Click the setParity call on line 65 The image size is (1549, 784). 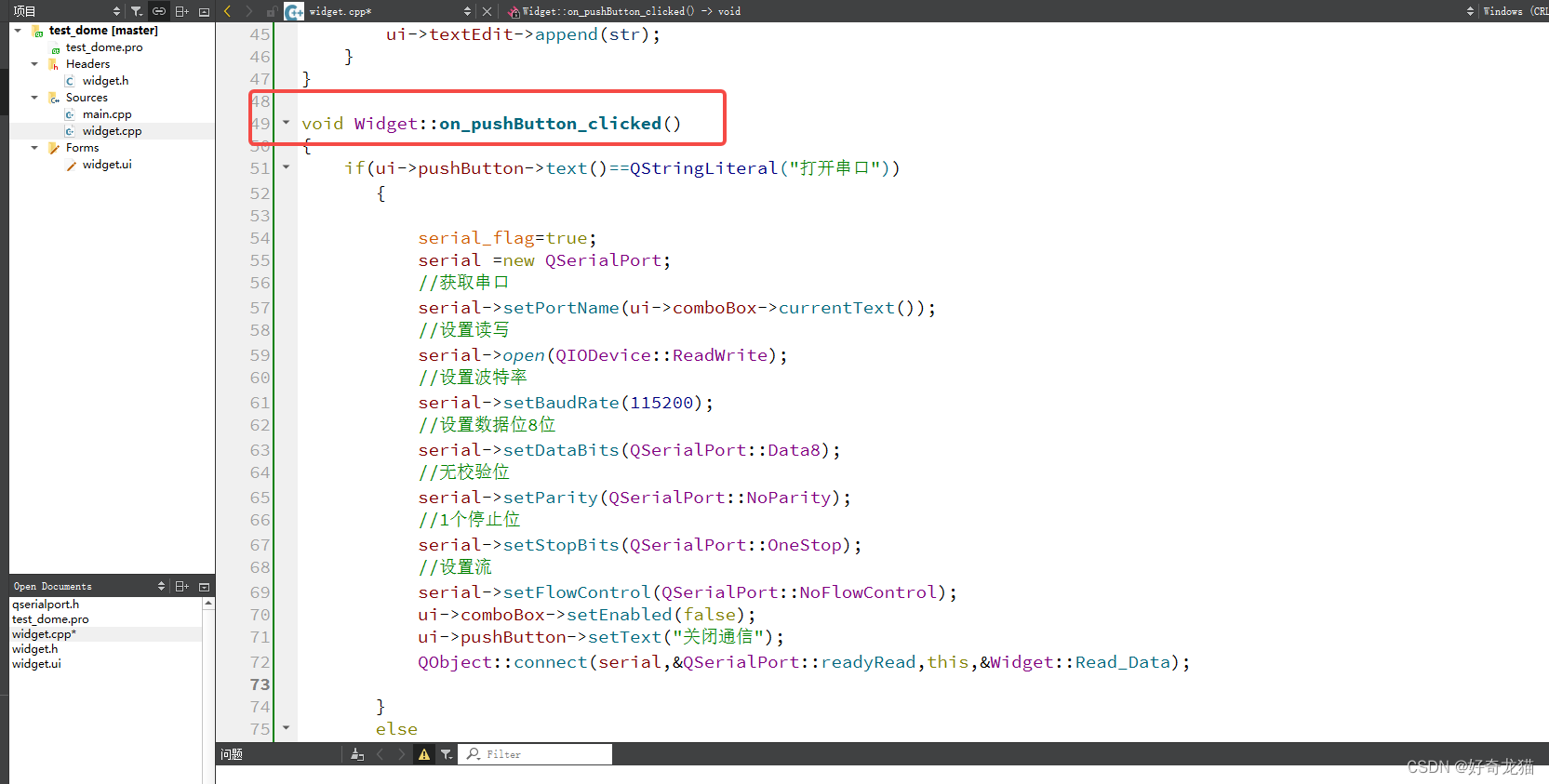click(x=634, y=498)
